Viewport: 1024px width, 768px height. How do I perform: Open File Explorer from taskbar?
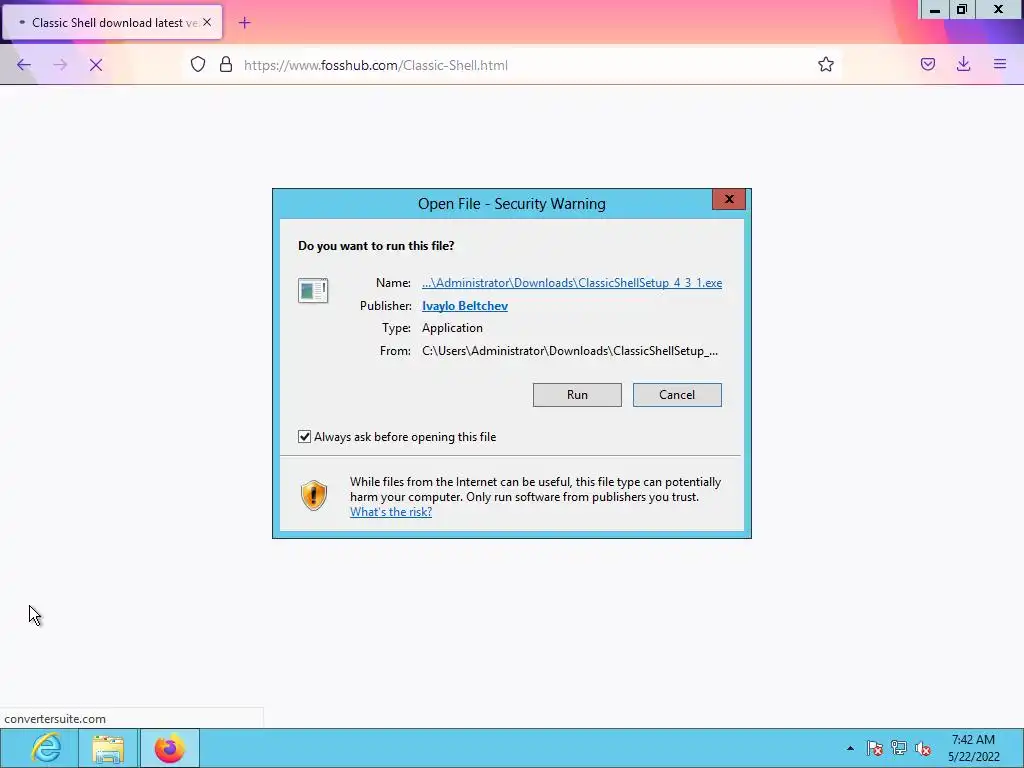[108, 748]
